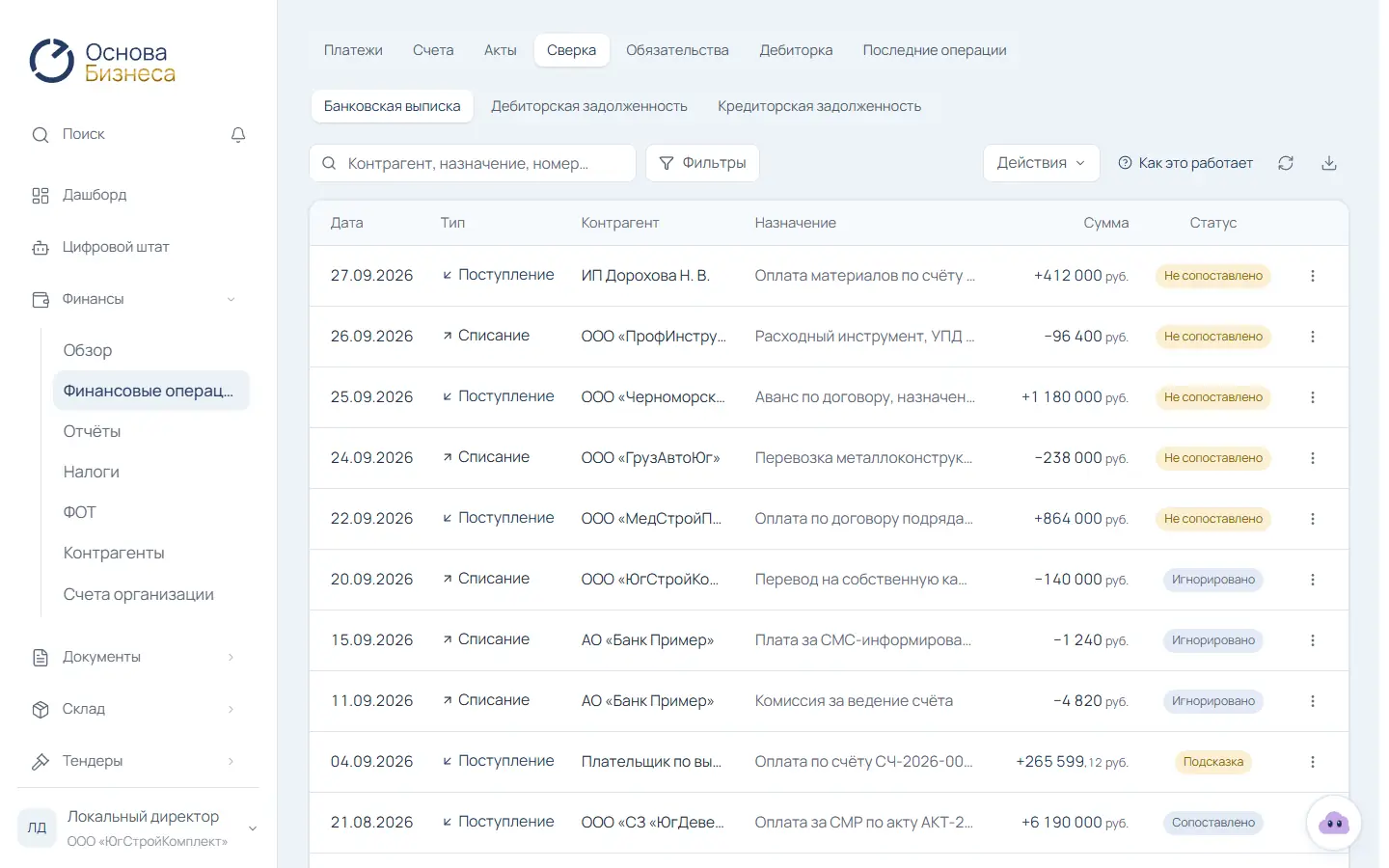Viewport: 1389px width, 868px height.
Task: Open Налоги in the Финансы submenu
Action: click(150, 472)
